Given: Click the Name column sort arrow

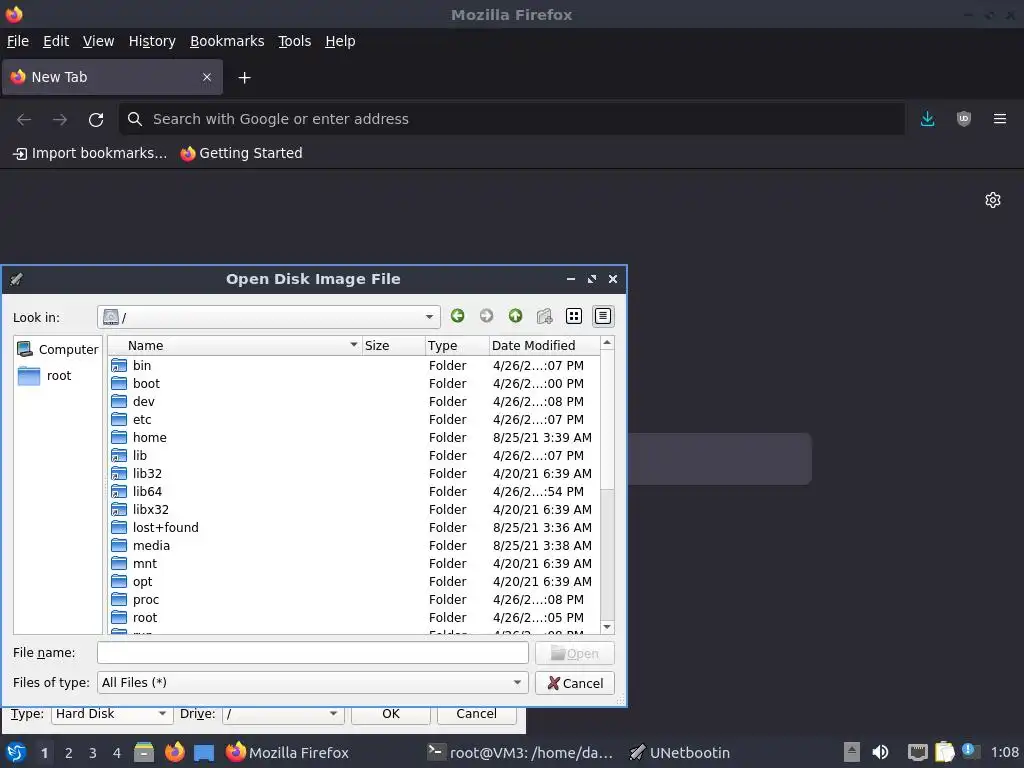Looking at the screenshot, I should (x=353, y=345).
